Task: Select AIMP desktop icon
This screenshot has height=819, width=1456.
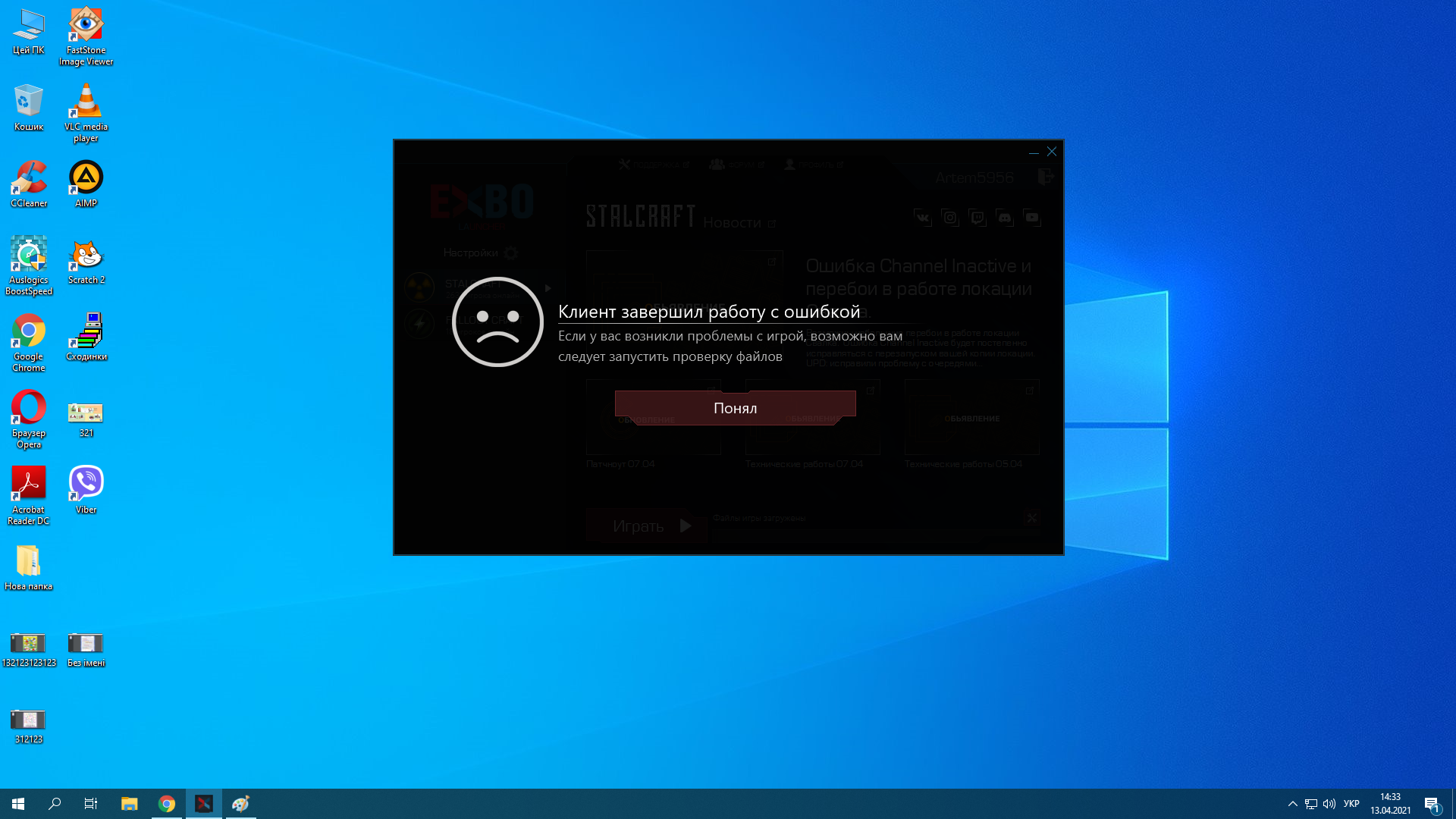Action: [x=86, y=184]
